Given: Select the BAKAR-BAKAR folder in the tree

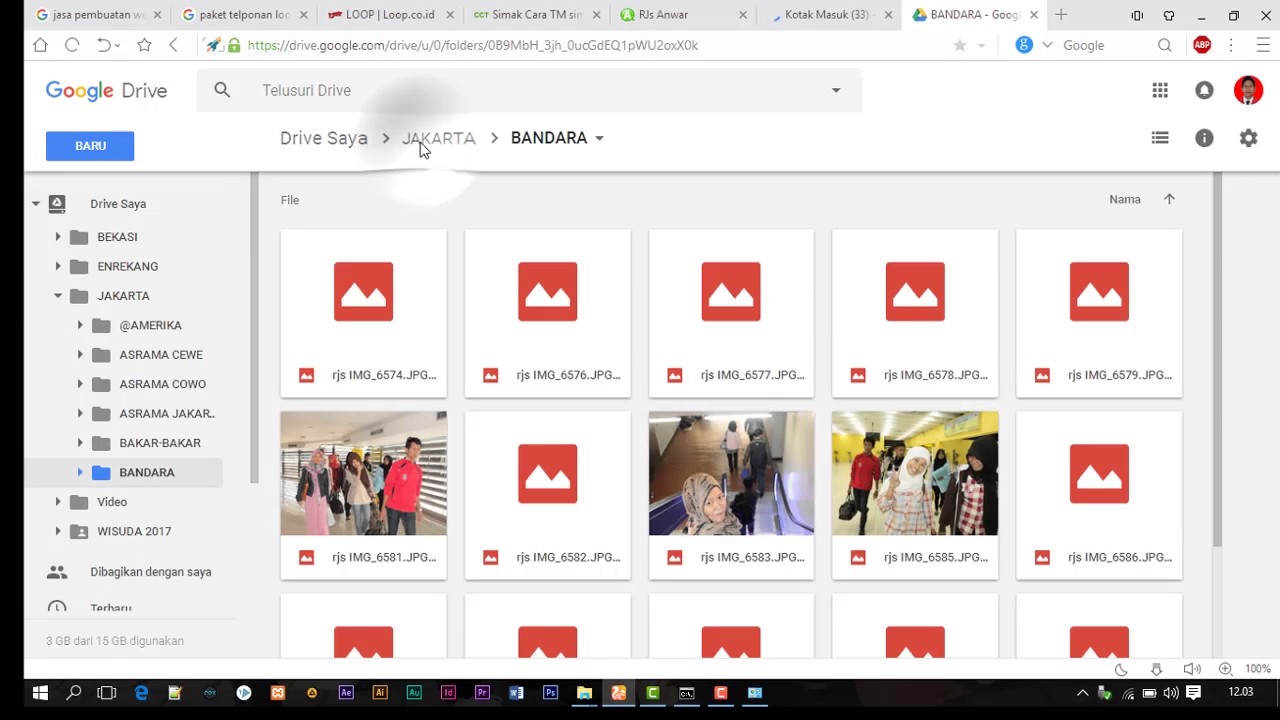Looking at the screenshot, I should 160,443.
